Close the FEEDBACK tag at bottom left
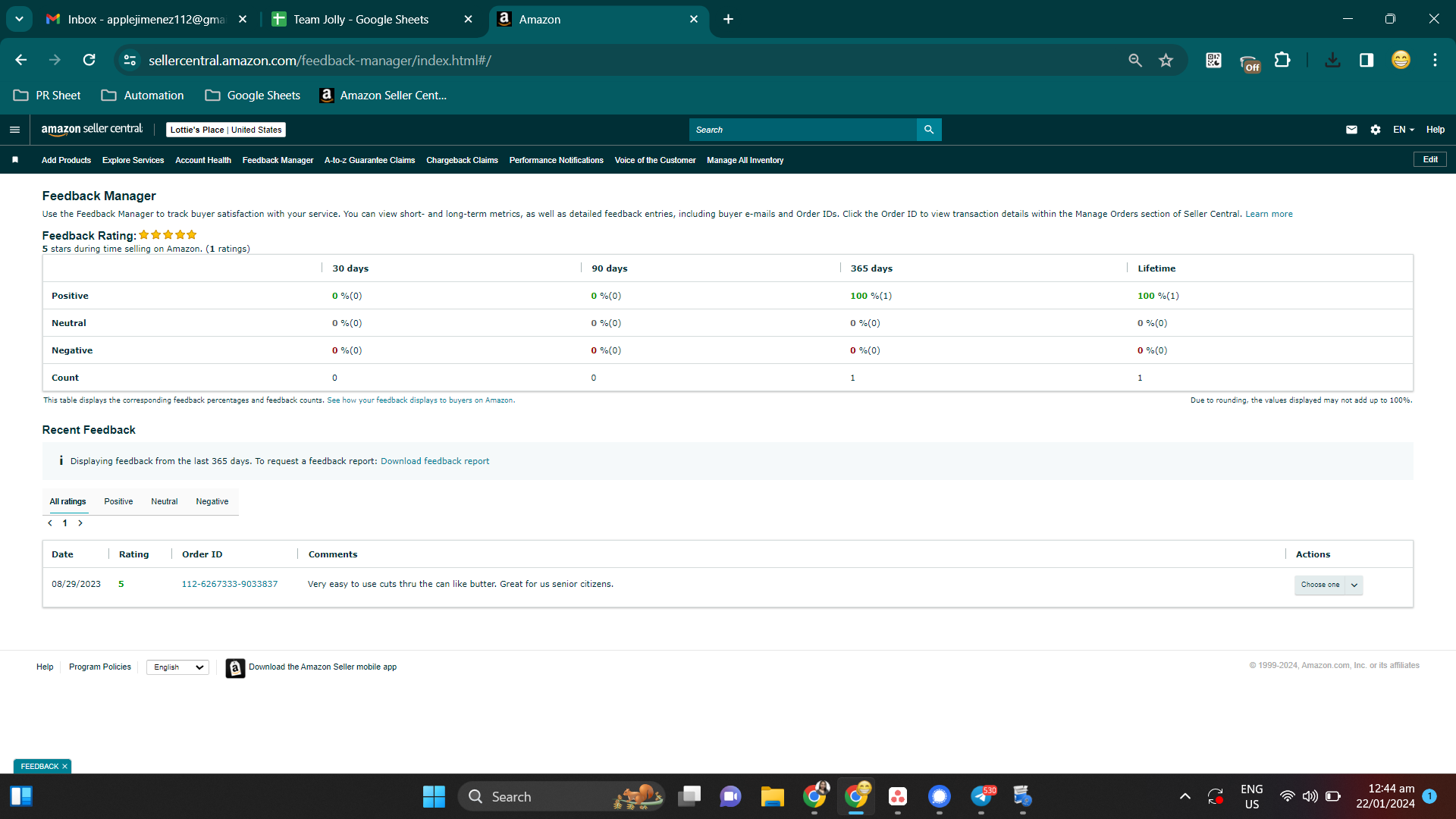The height and width of the screenshot is (819, 1456). point(64,767)
